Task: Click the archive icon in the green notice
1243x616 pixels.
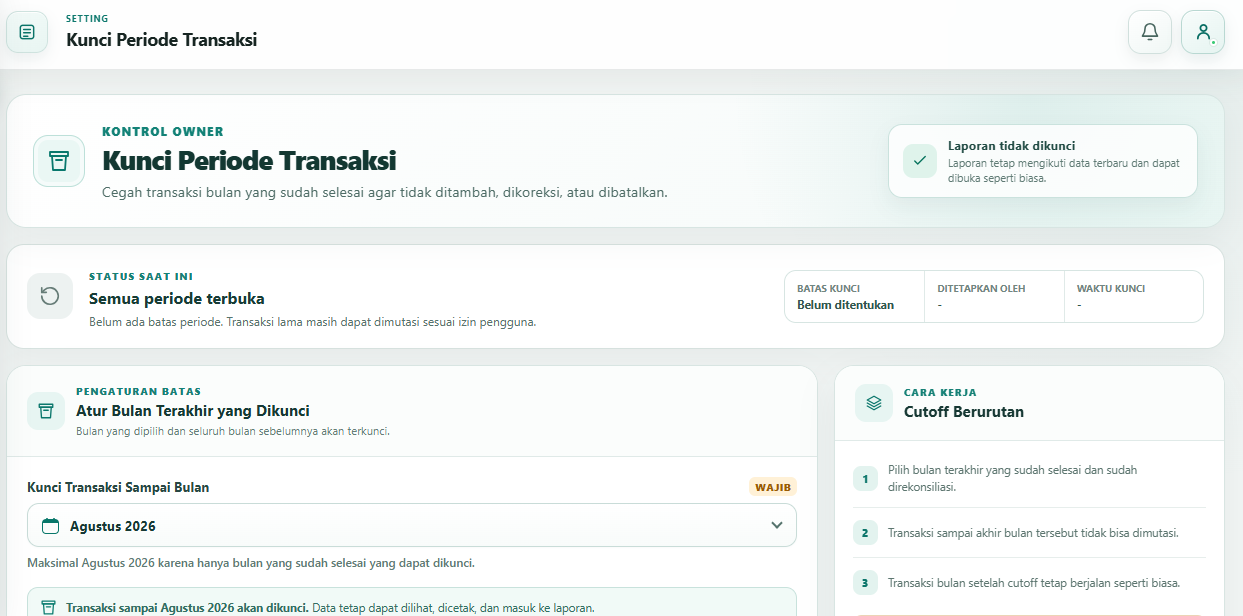Action: (48, 607)
